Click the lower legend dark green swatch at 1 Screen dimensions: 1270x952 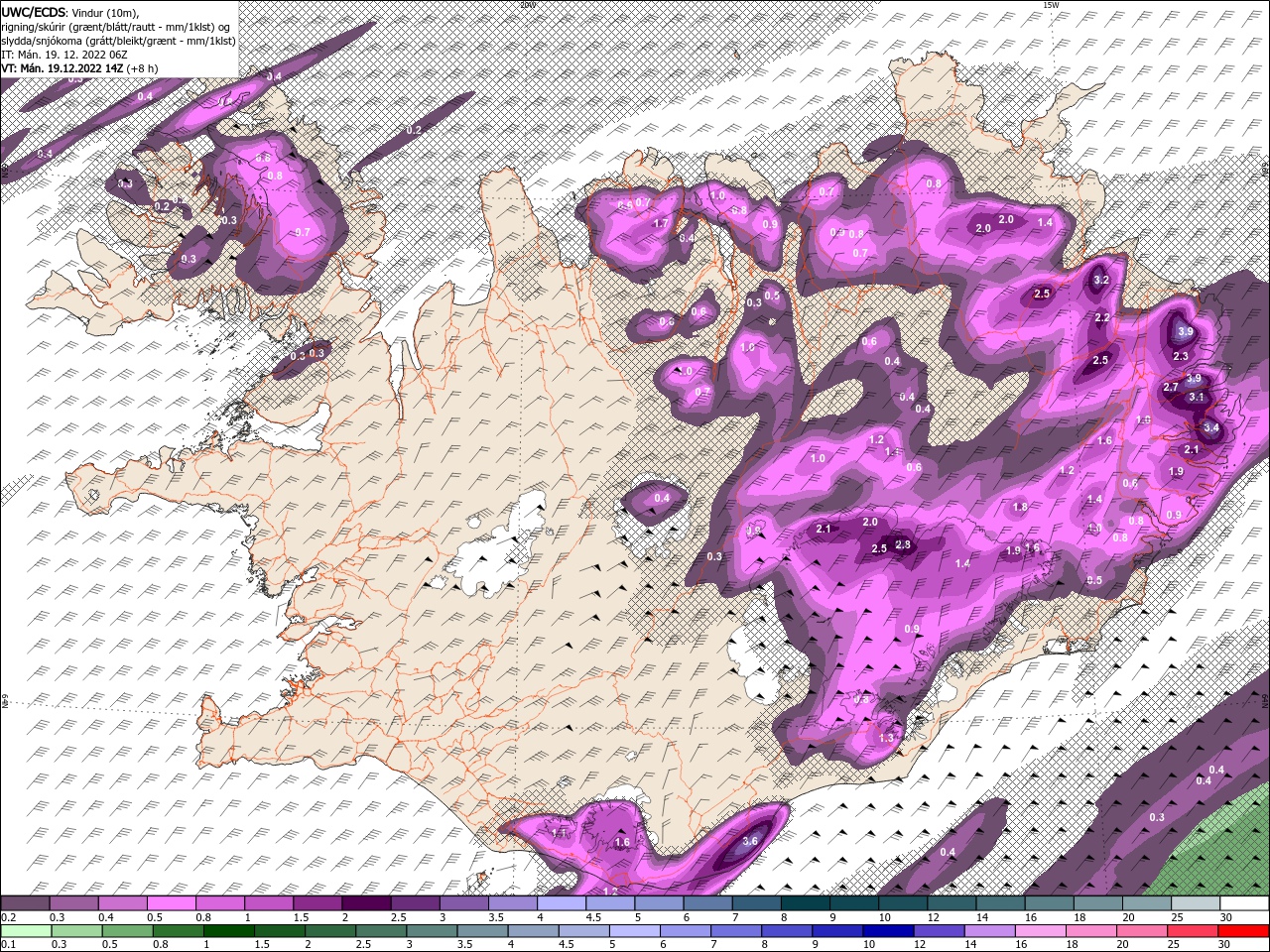[x=229, y=930]
